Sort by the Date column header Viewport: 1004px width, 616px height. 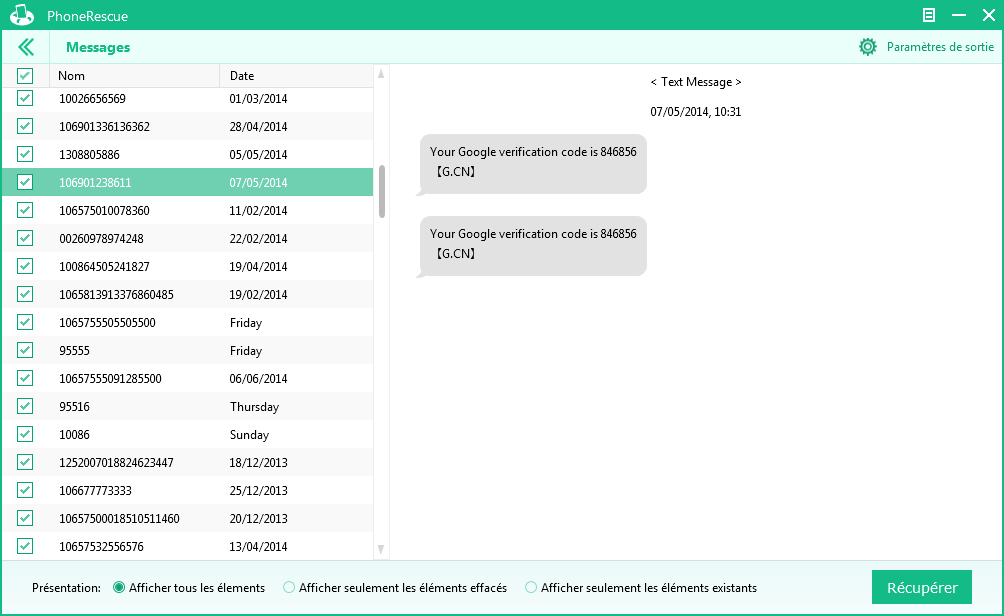pos(296,76)
